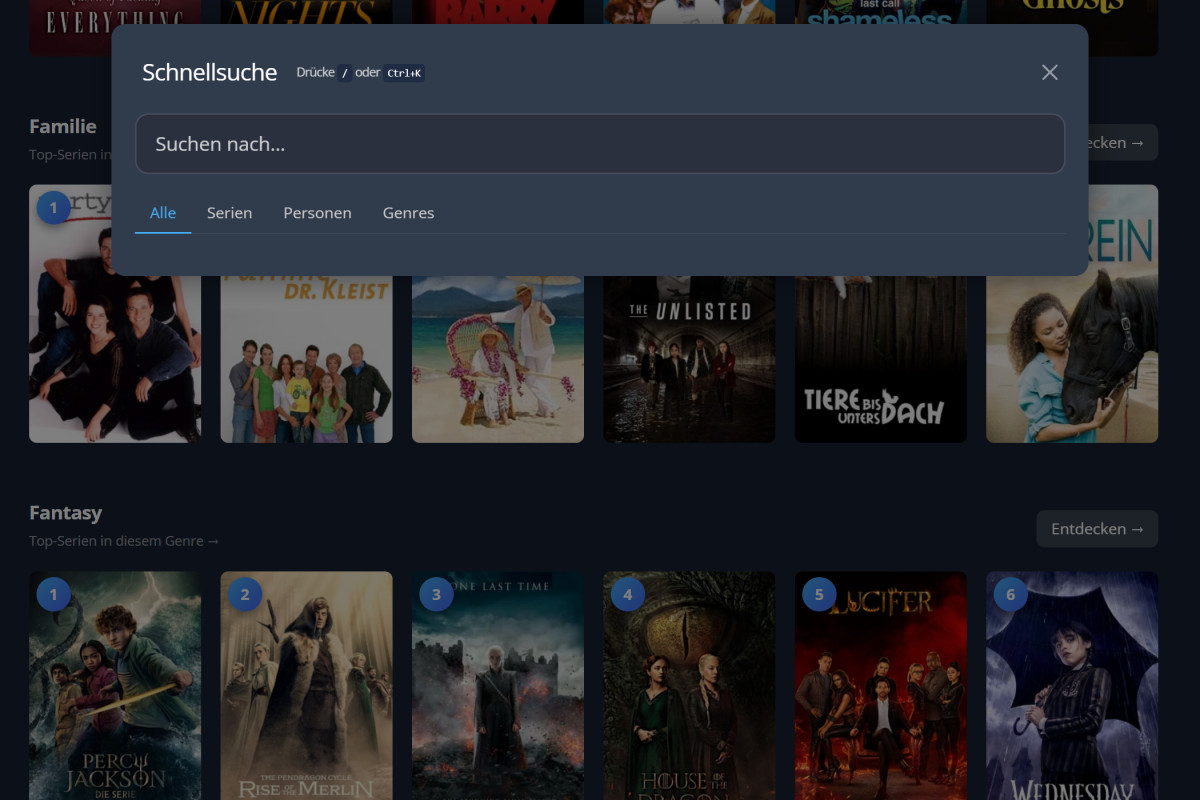Open the Personen tab

pyautogui.click(x=317, y=213)
